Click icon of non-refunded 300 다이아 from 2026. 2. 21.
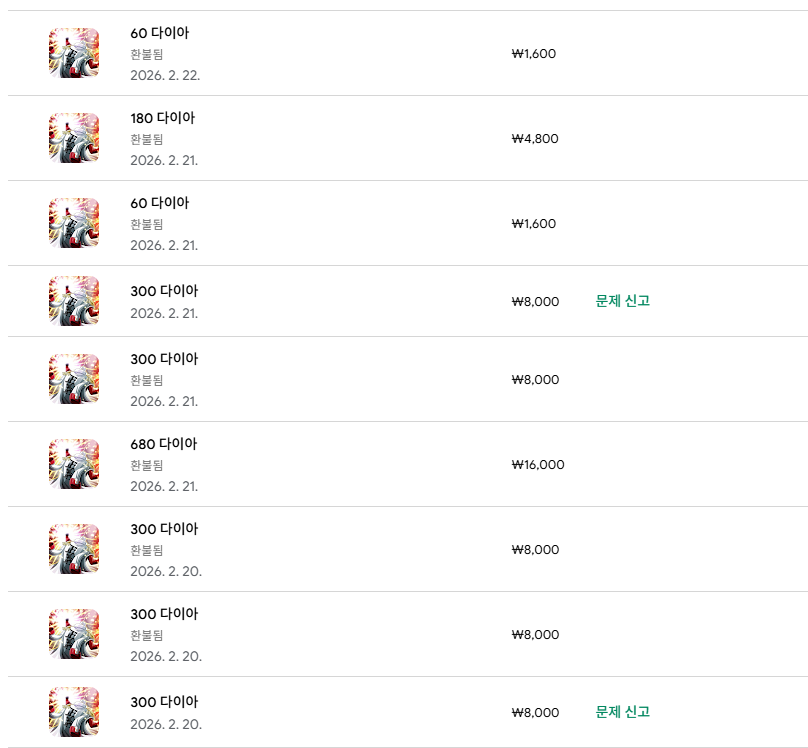The height and width of the screenshot is (748, 808). [74, 301]
